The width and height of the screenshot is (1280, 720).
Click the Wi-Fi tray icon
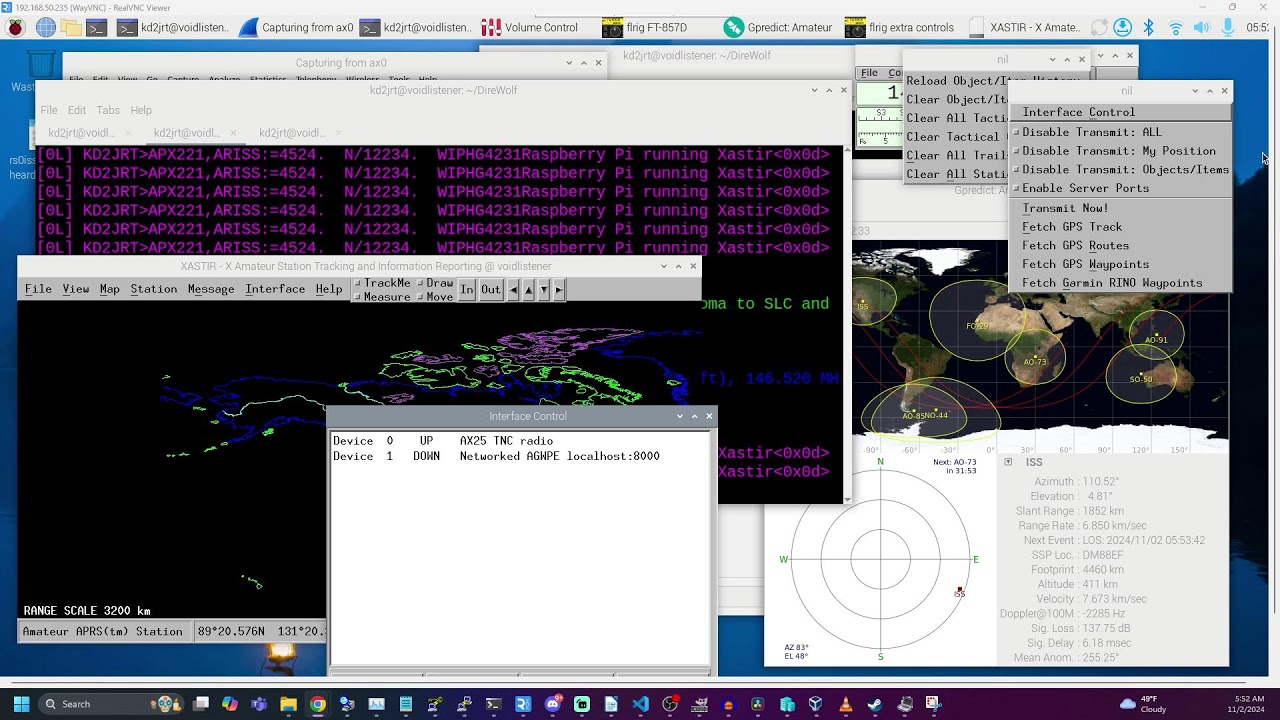click(1176, 28)
